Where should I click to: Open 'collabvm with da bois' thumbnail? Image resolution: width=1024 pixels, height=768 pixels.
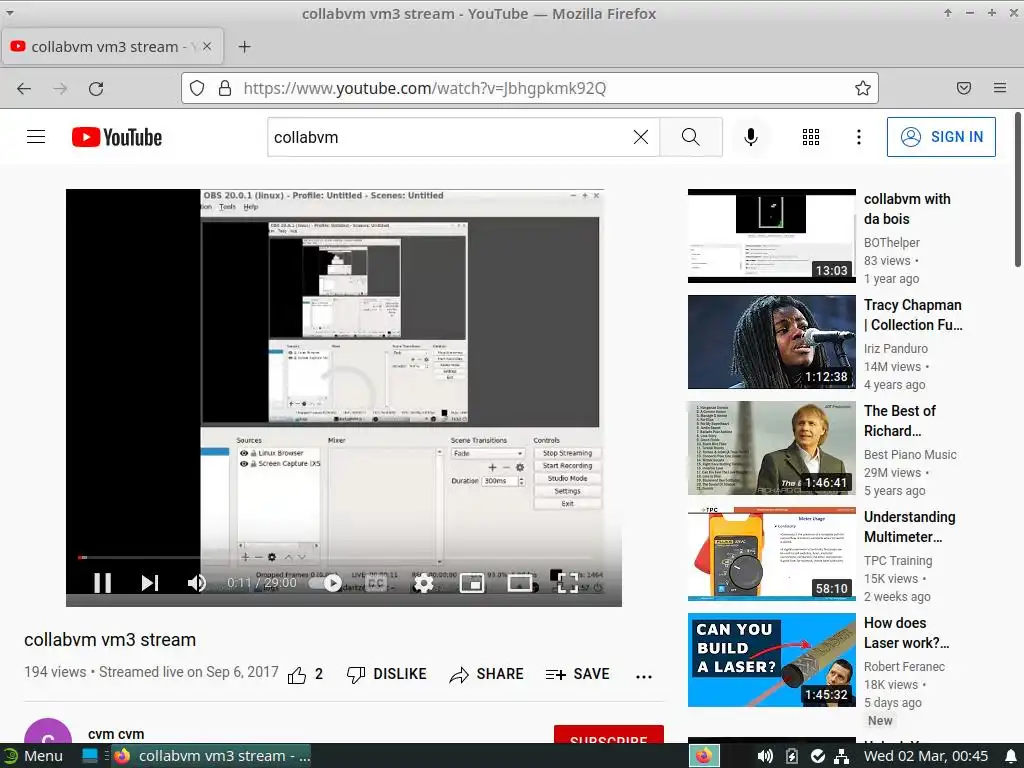coord(771,236)
